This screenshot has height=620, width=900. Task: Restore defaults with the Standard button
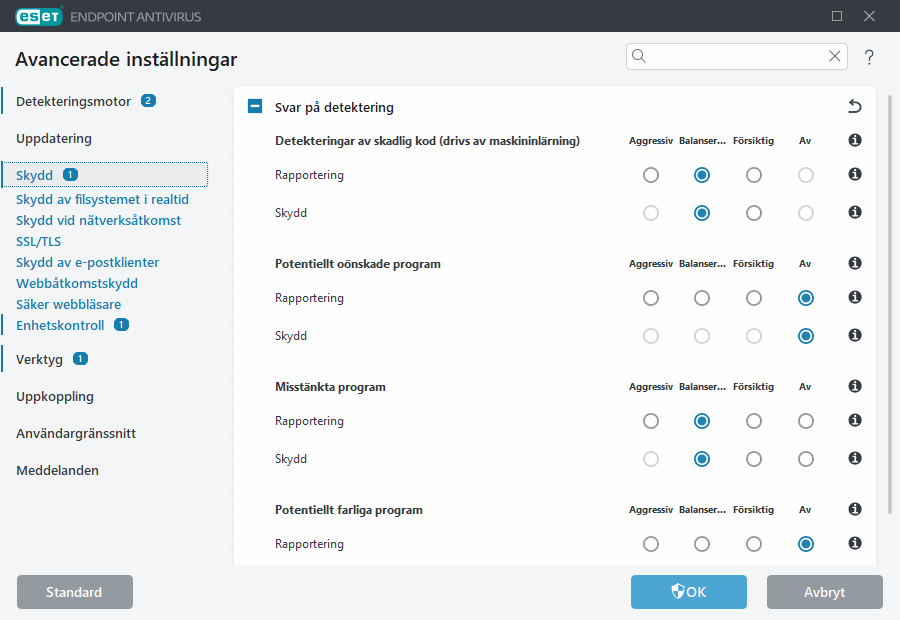pyautogui.click(x=74, y=591)
